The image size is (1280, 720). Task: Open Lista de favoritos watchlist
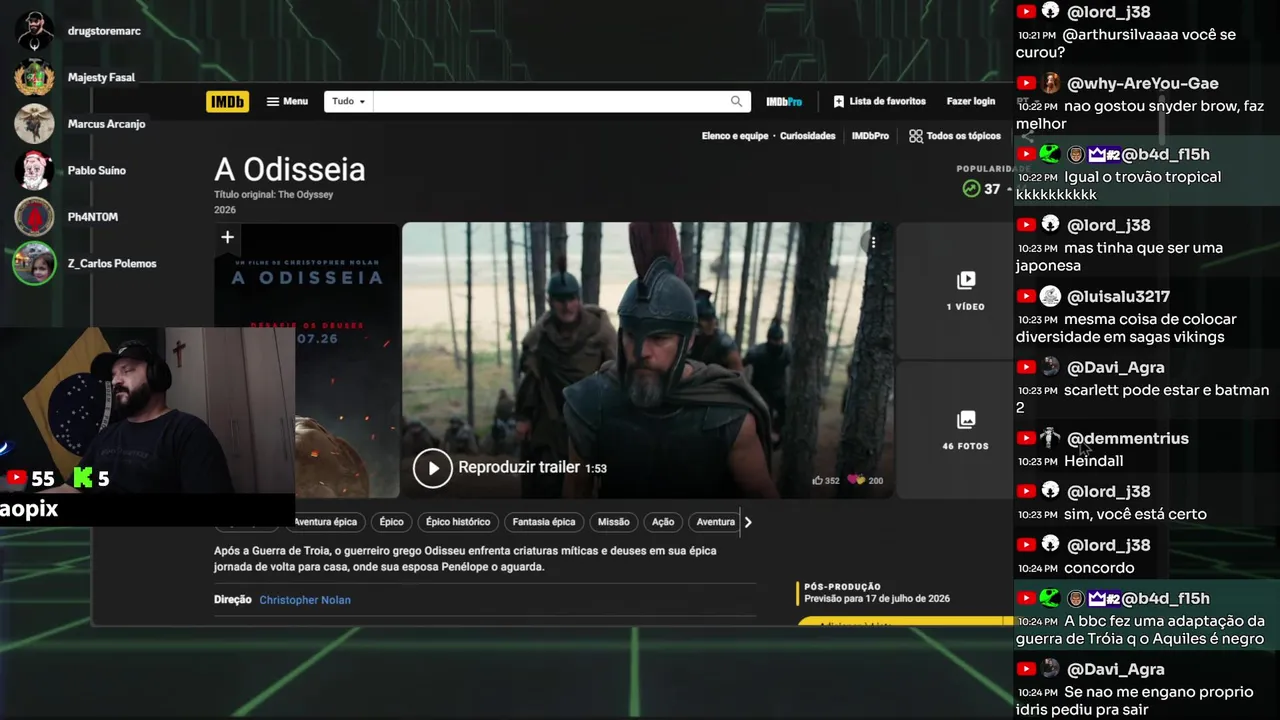tap(879, 101)
